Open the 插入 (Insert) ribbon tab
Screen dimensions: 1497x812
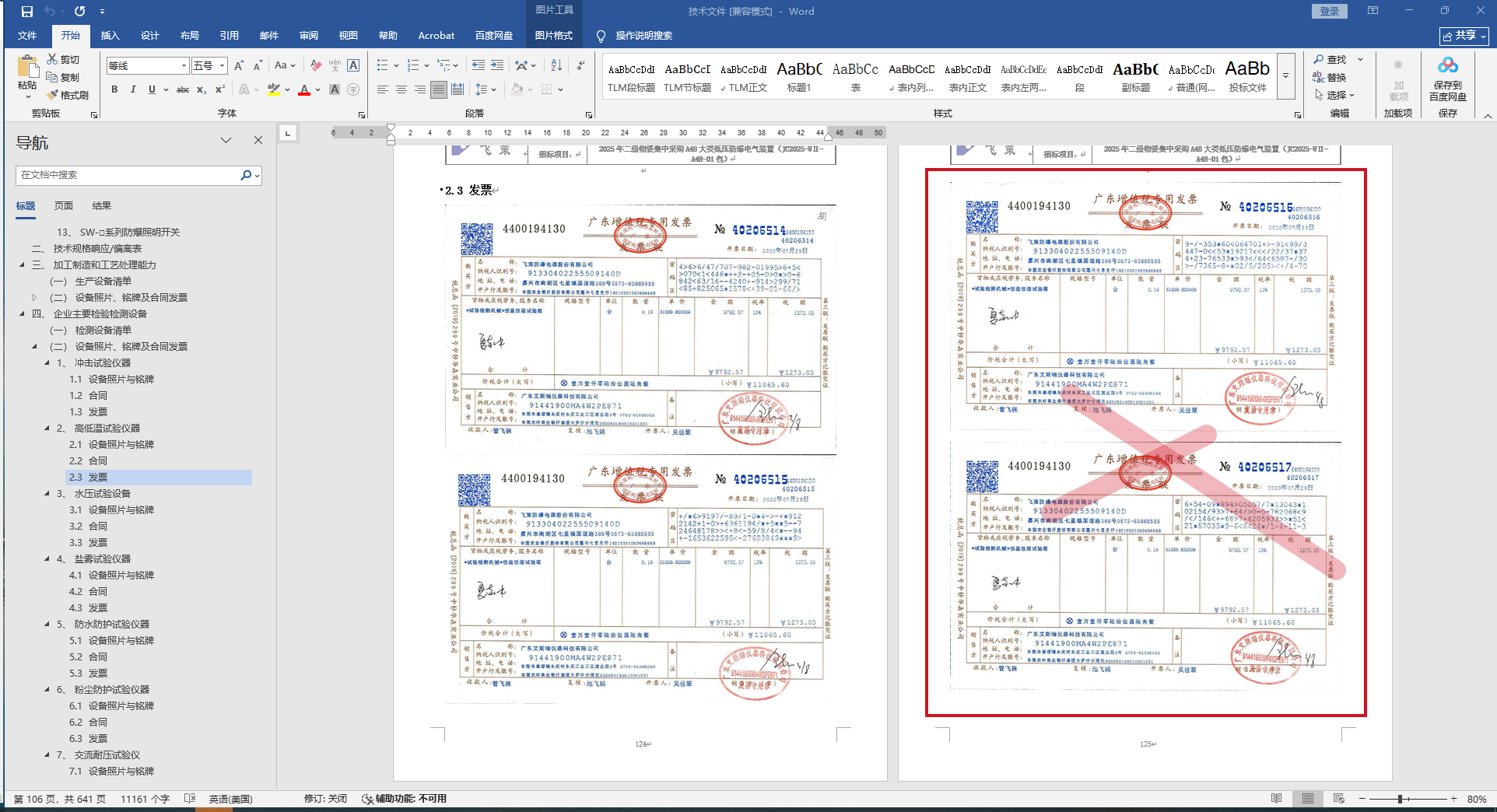coord(110,36)
